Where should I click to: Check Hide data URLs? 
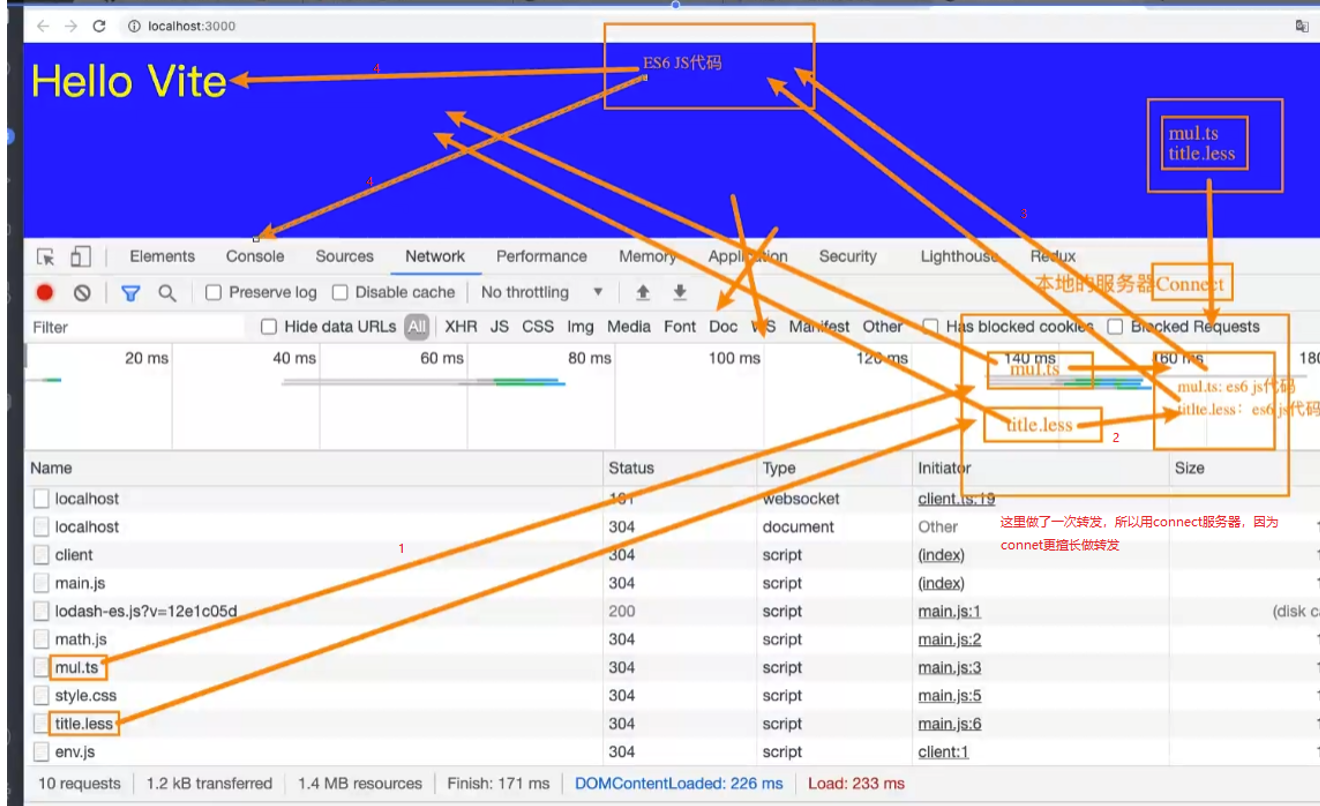click(268, 327)
